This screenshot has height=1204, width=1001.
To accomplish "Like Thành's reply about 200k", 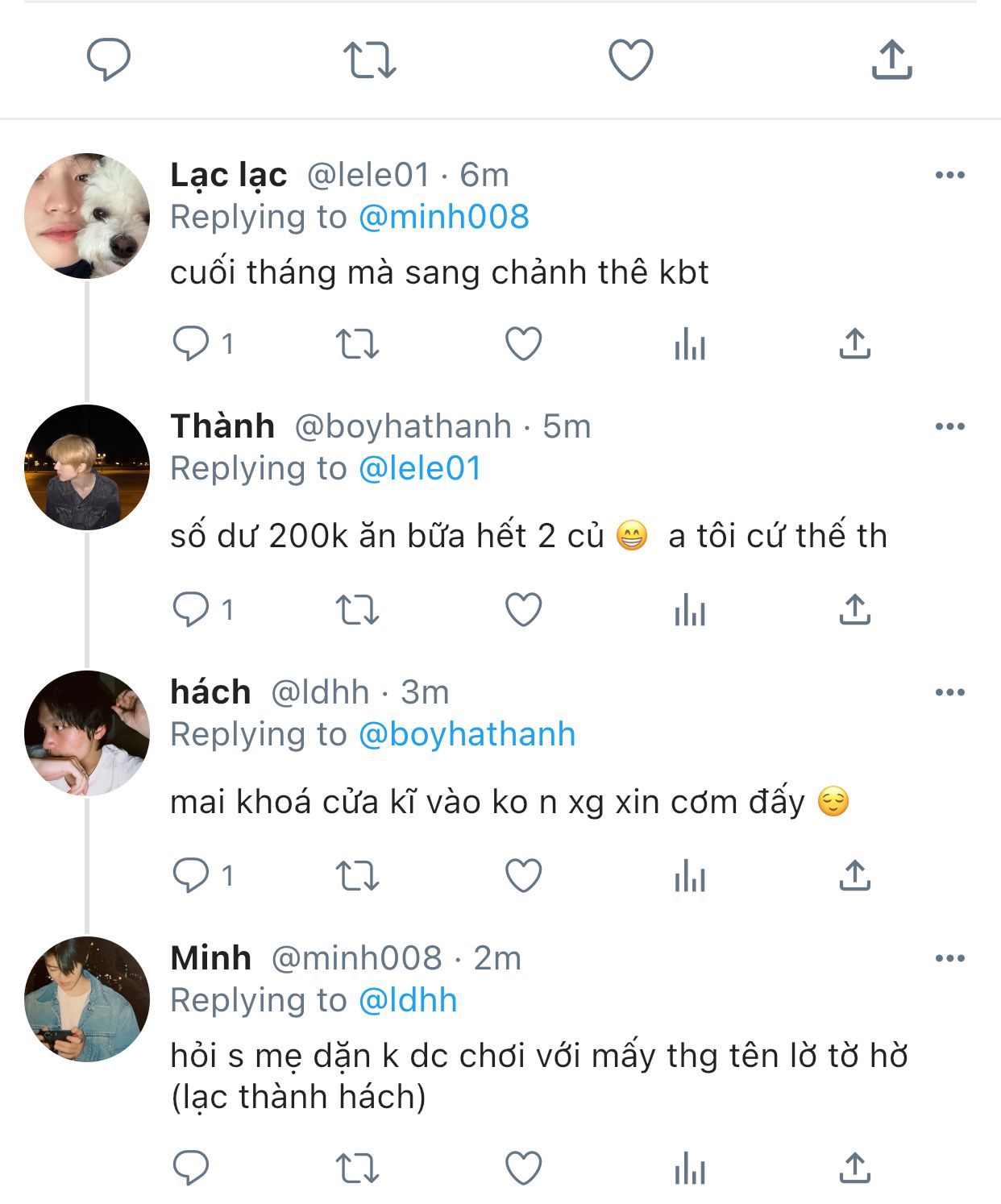I will pyautogui.click(x=523, y=610).
